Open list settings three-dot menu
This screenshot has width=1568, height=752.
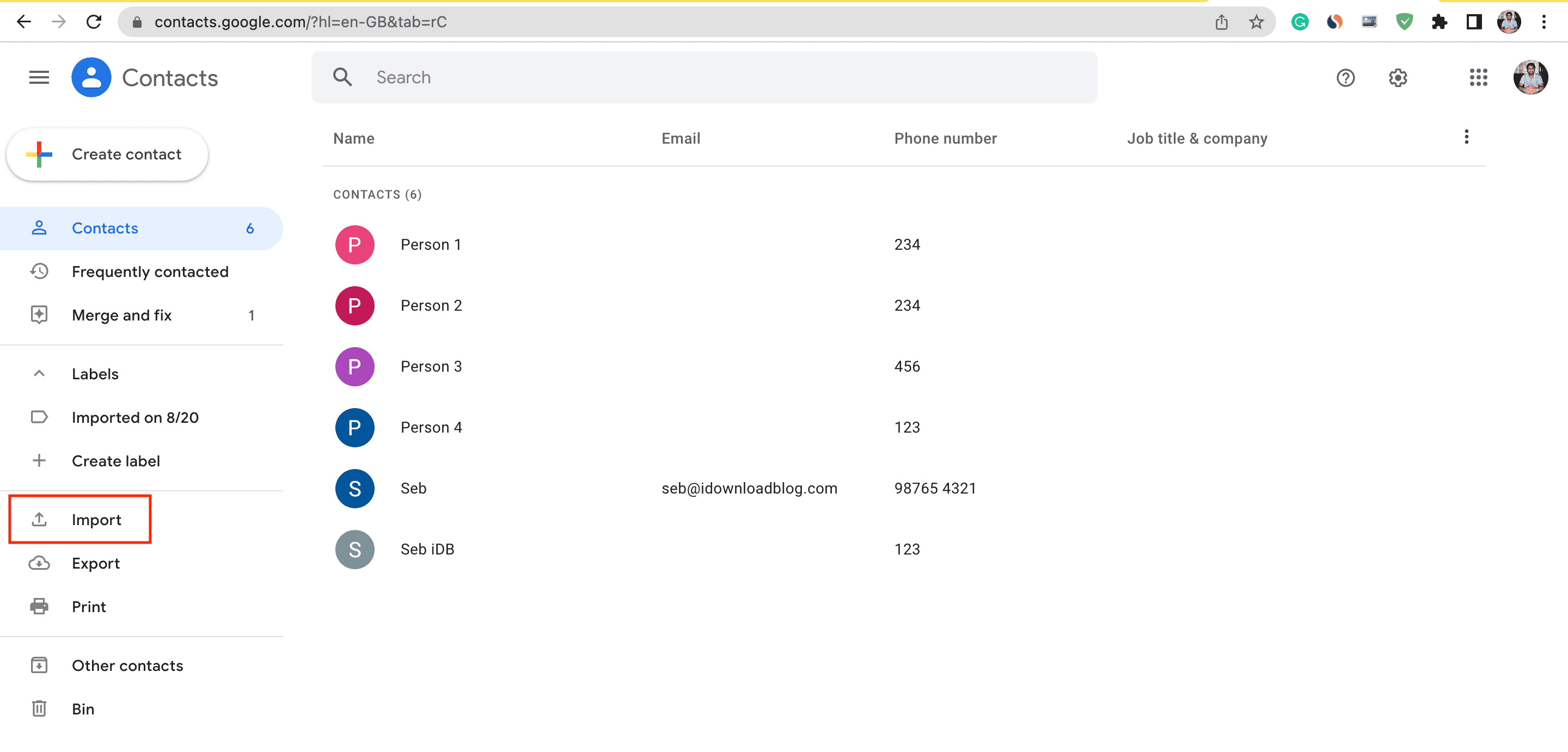[1466, 137]
